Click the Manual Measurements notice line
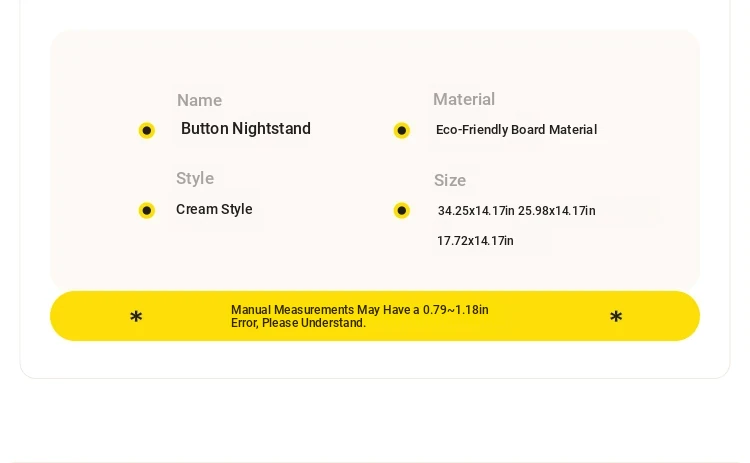This screenshot has width=750, height=463. pyautogui.click(x=360, y=310)
